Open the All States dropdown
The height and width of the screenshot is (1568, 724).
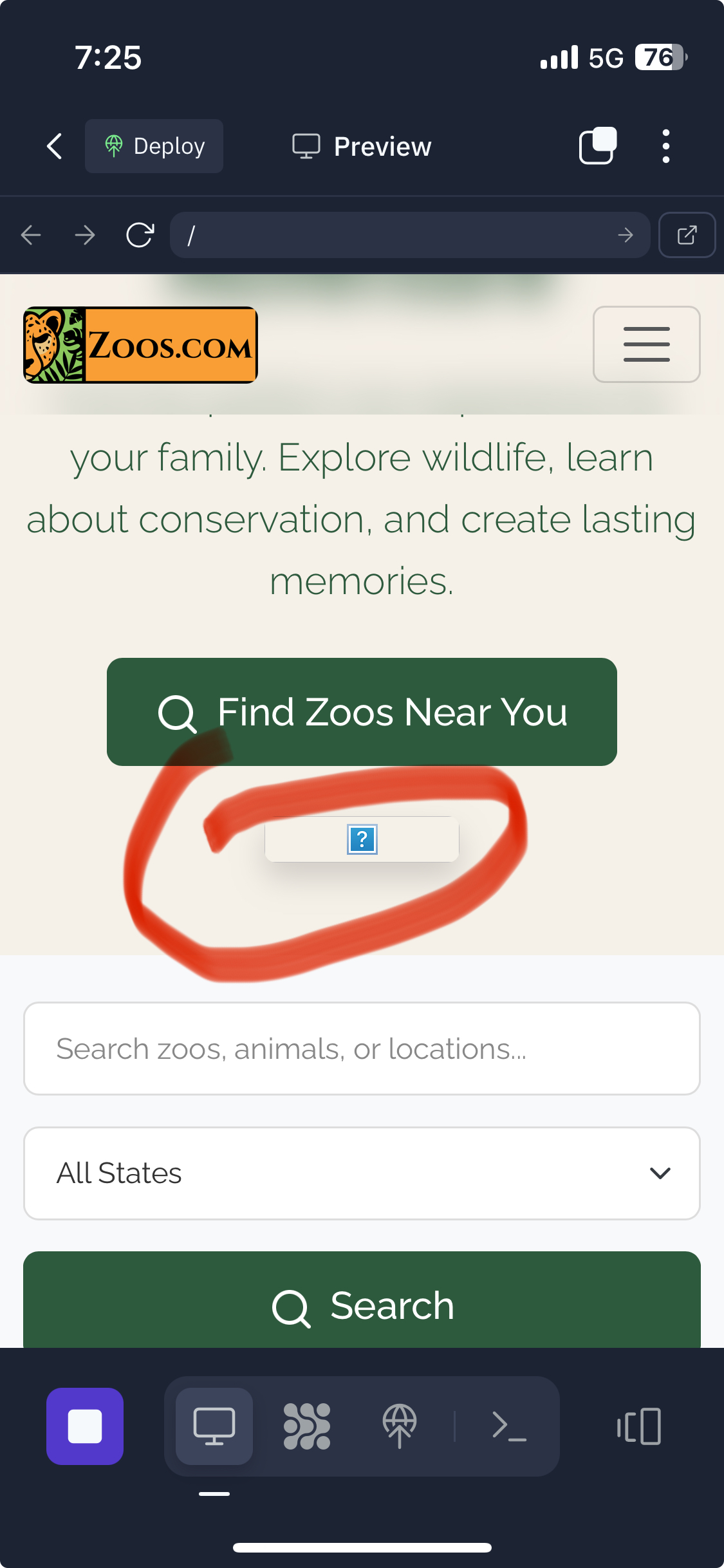[362, 1173]
